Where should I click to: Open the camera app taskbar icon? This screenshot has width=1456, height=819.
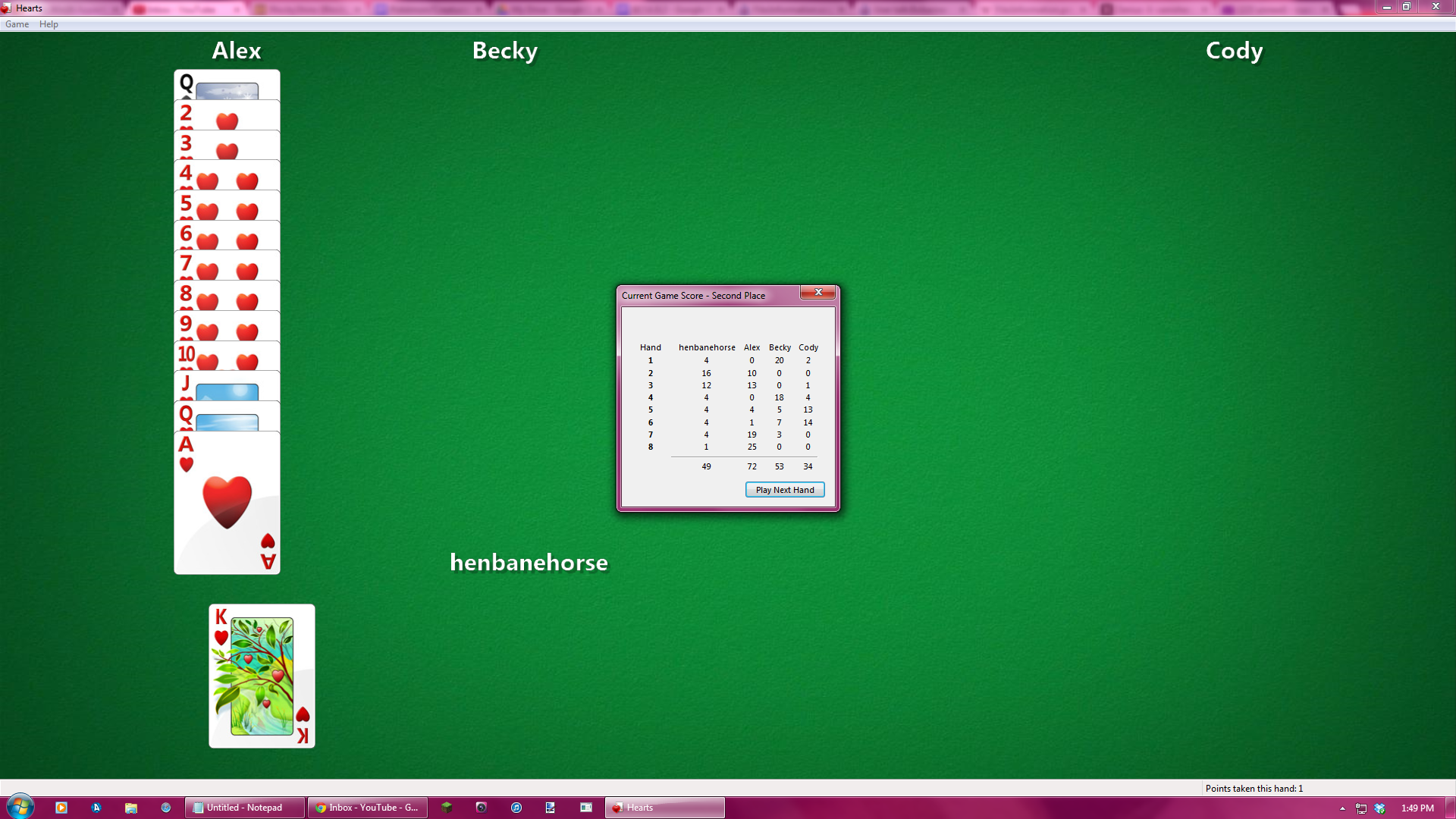coord(482,808)
